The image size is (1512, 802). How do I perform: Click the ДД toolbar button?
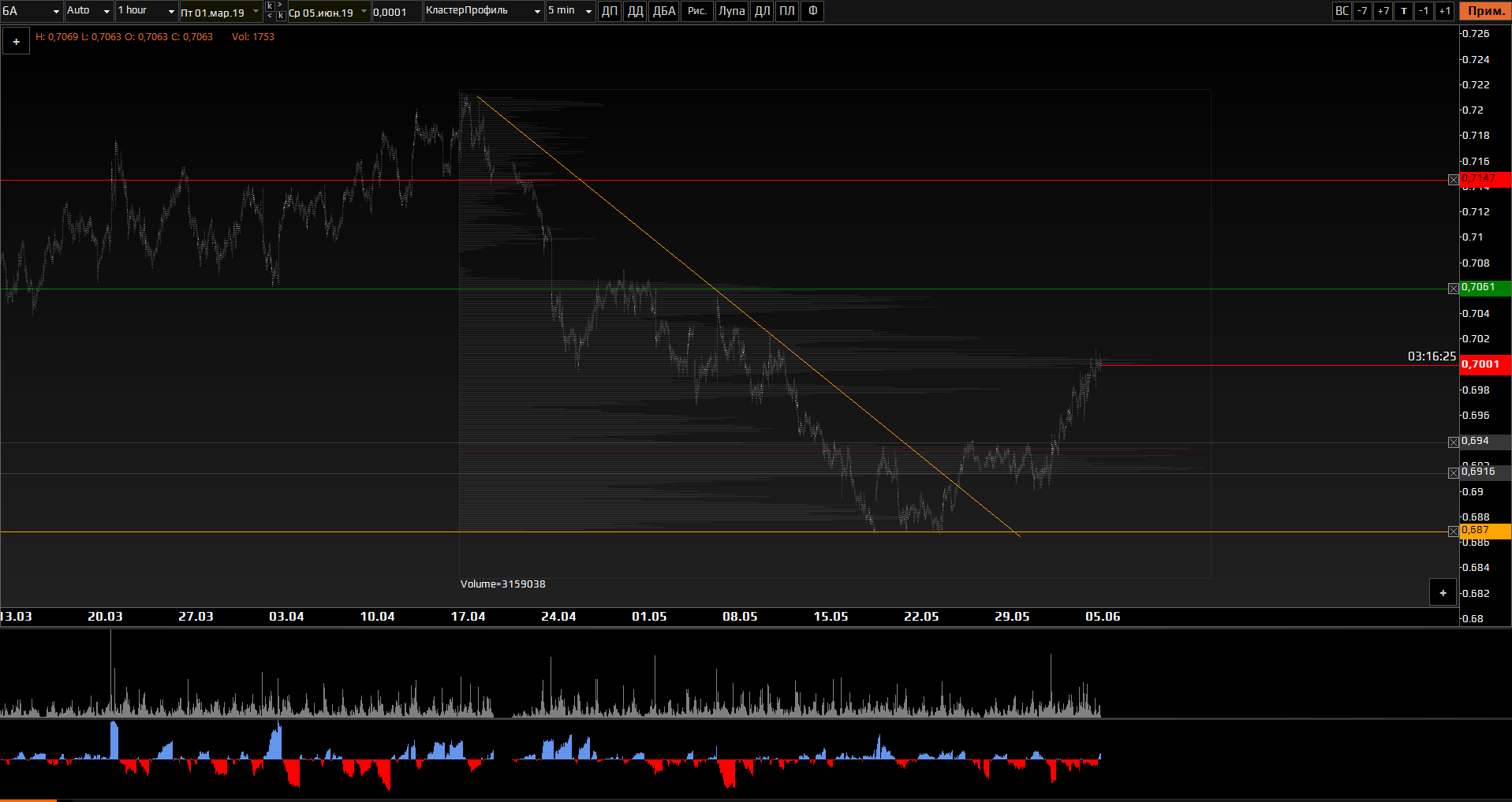tap(635, 11)
